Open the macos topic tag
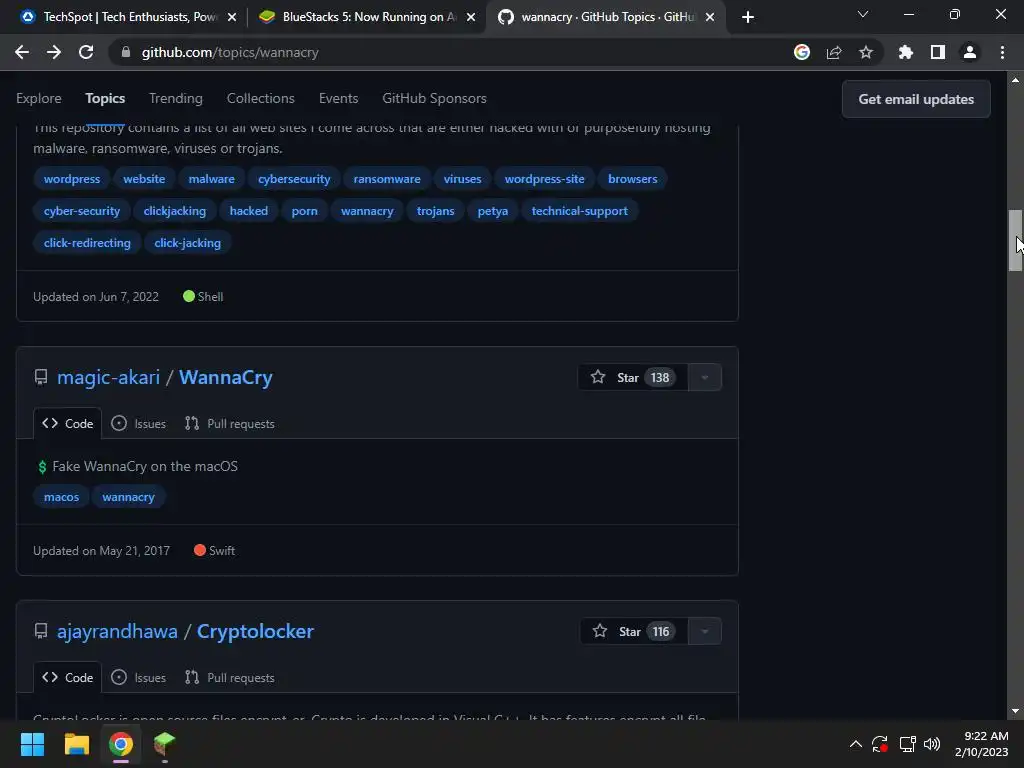The height and width of the screenshot is (768, 1024). point(61,497)
